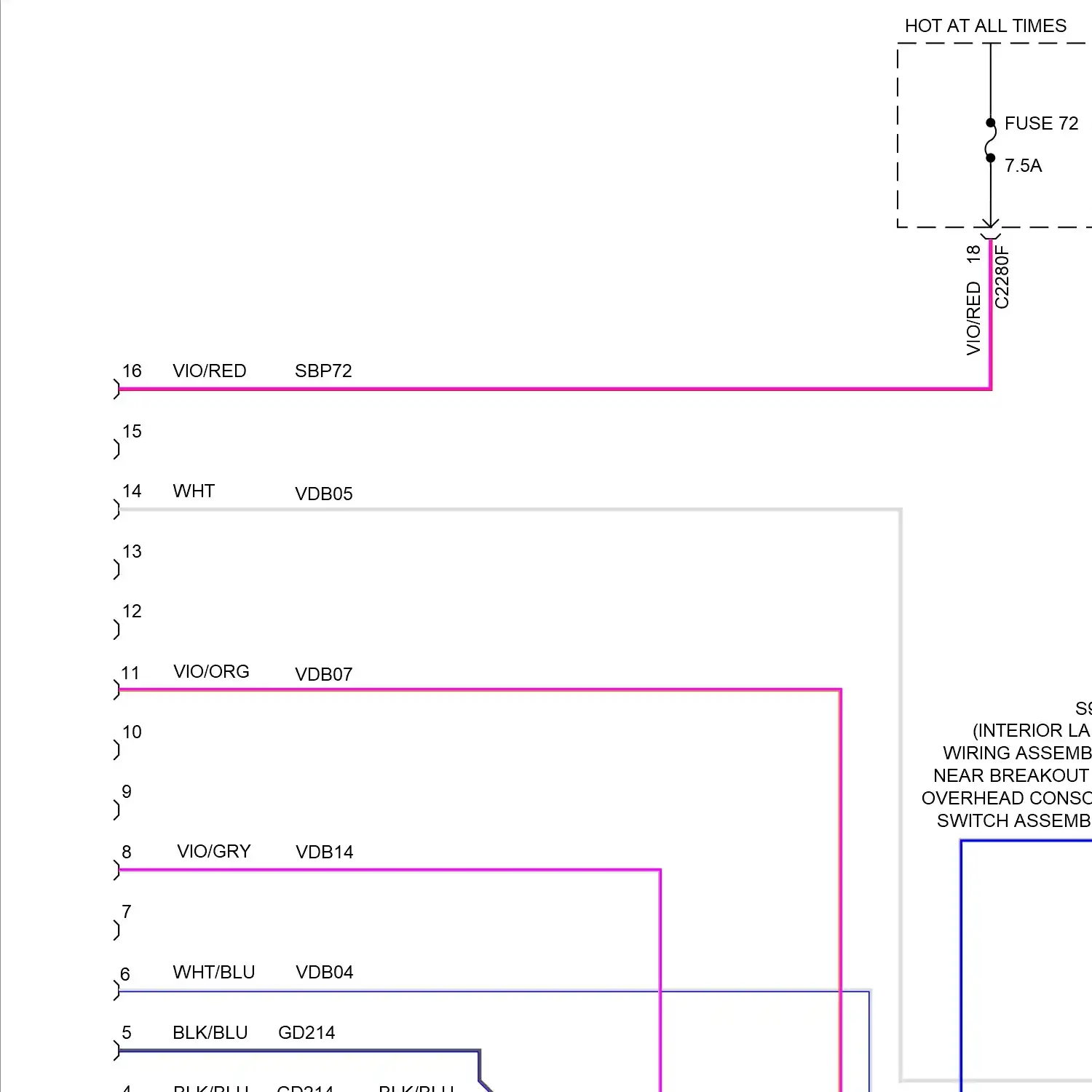1092x1092 pixels.
Task: Click the VDB14 circuit label
Action: [323, 852]
